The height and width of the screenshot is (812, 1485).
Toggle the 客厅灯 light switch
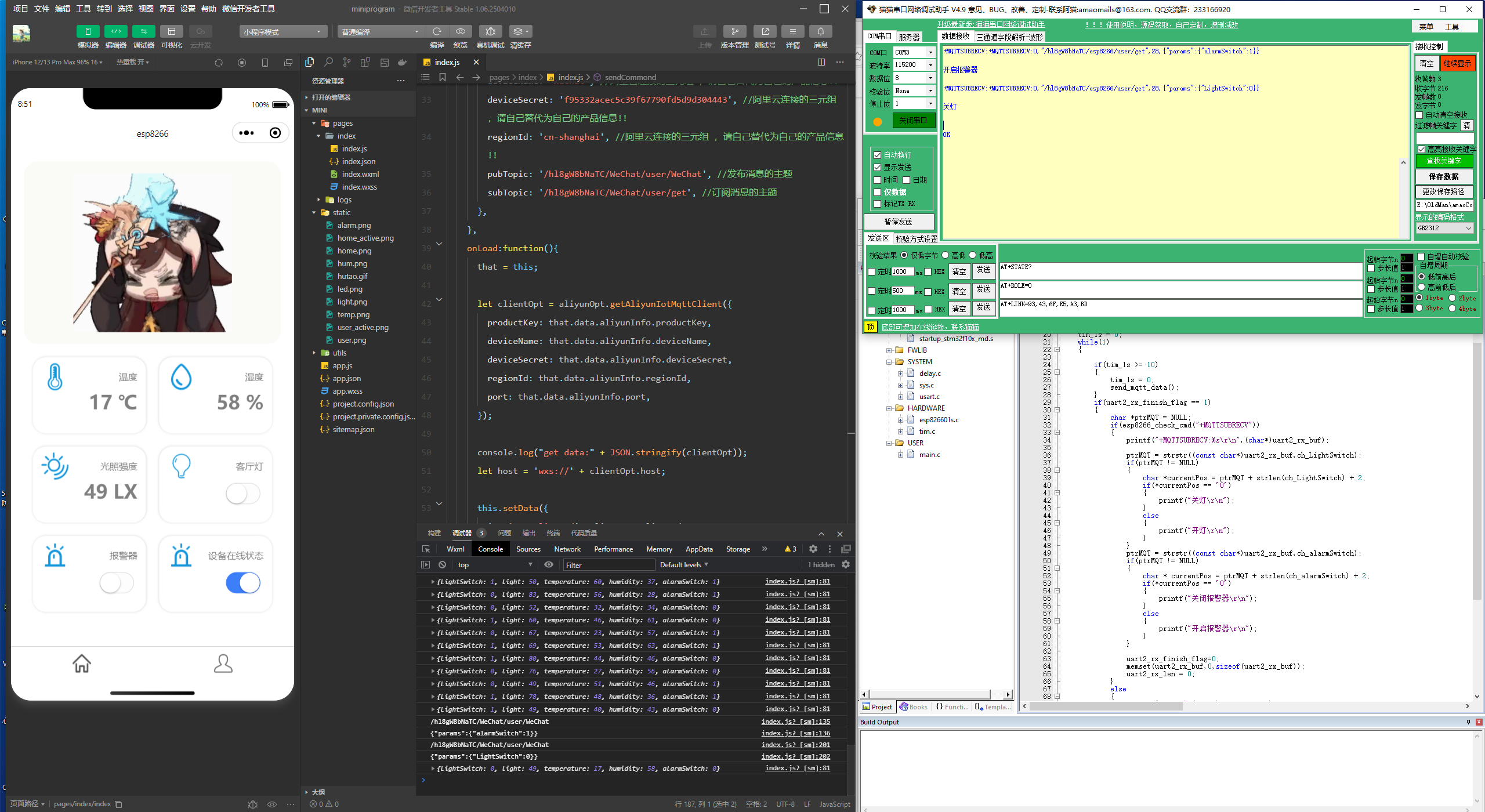(x=242, y=494)
